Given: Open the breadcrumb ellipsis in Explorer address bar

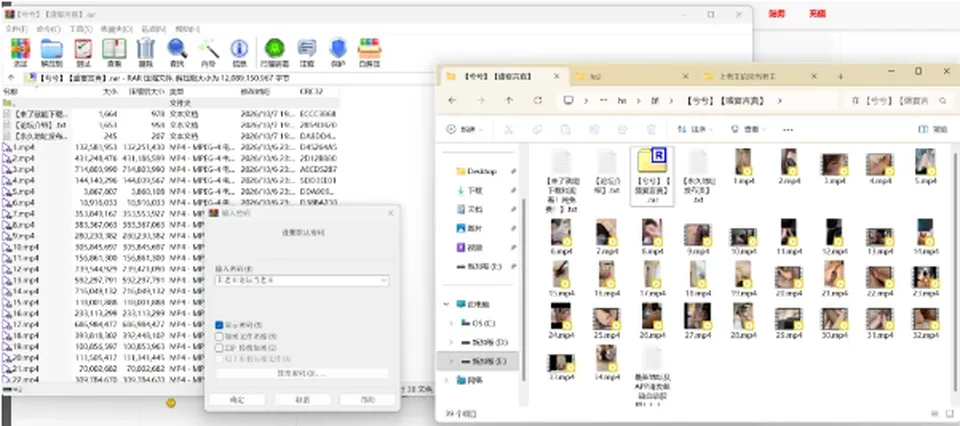Looking at the screenshot, I should point(604,100).
